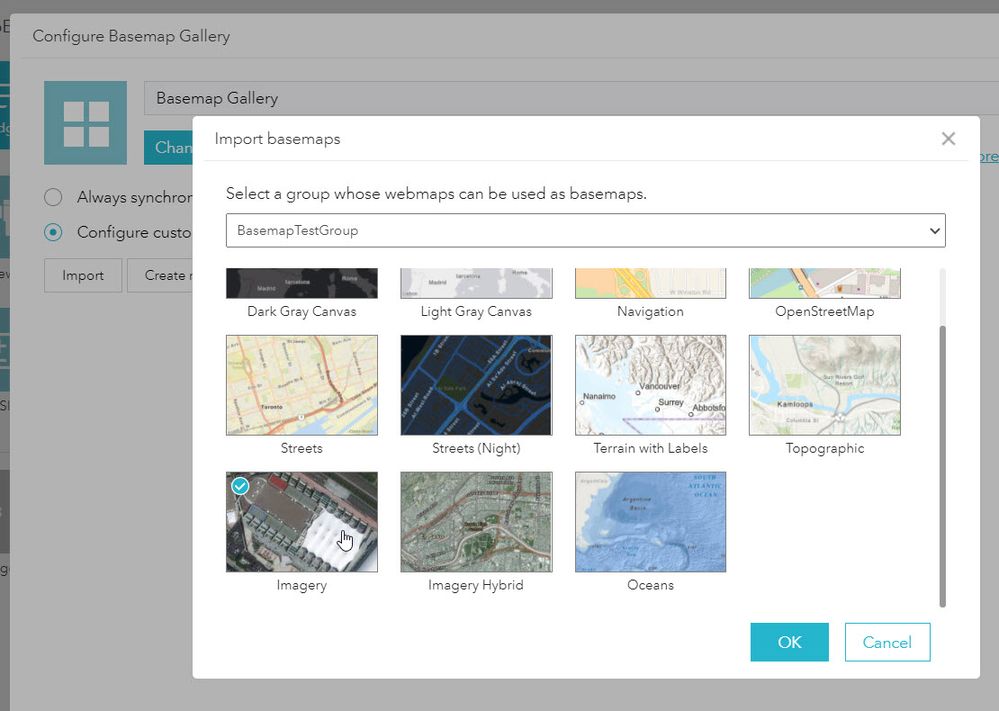The height and width of the screenshot is (711, 999).
Task: Select the Dark Gray Canvas basemap thumbnail
Action: [x=302, y=284]
